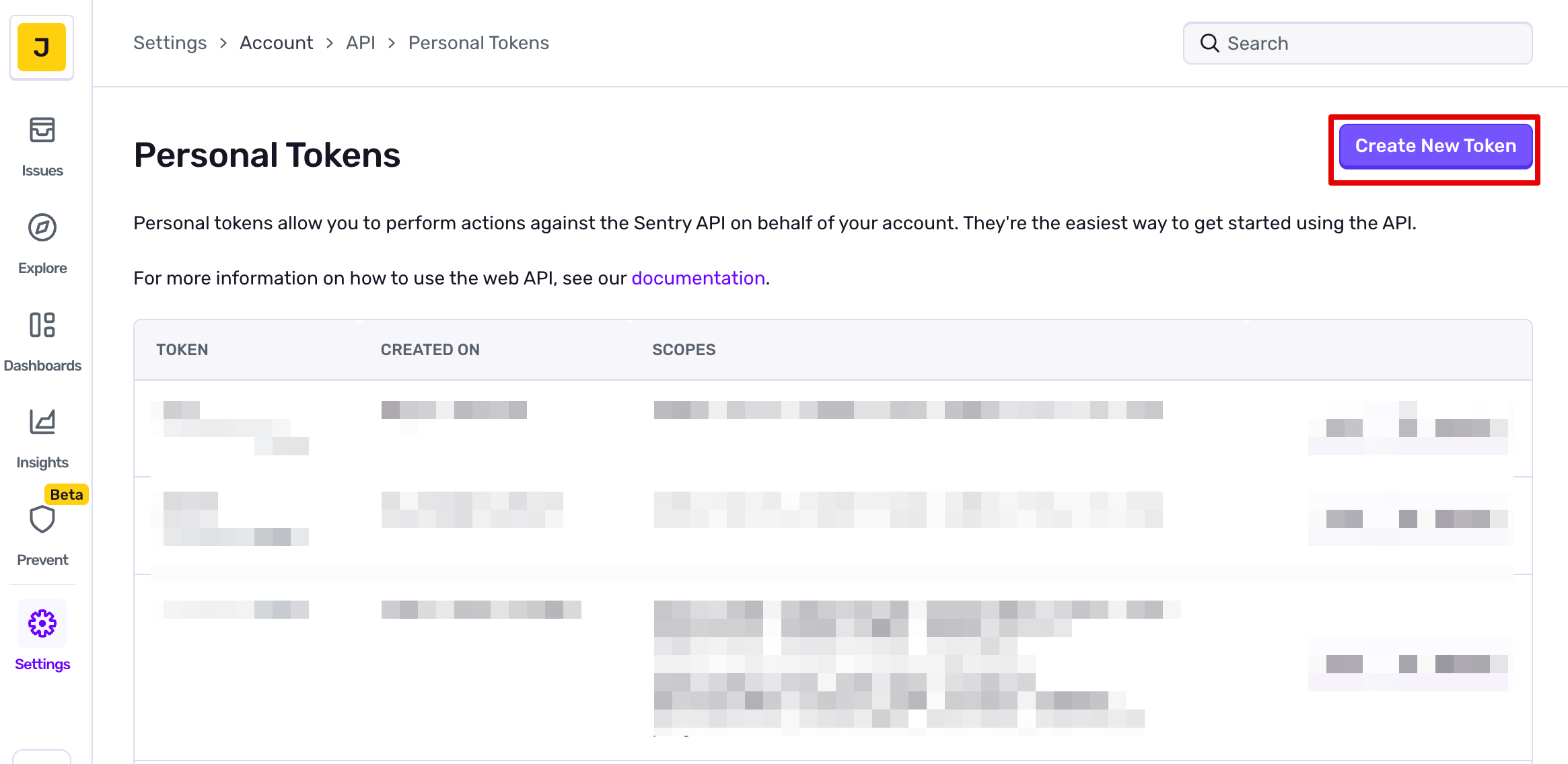
Task: Go to the Account breadcrumb
Action: pyautogui.click(x=276, y=43)
